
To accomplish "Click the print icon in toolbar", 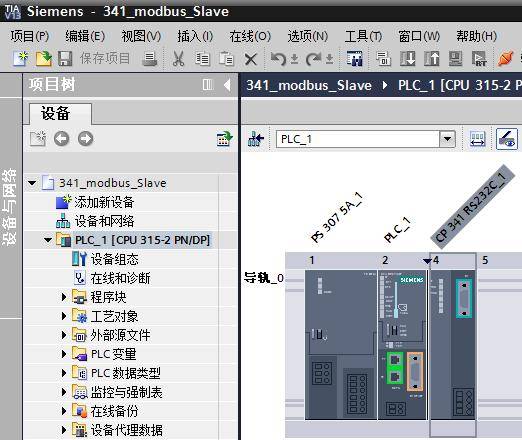I will [150, 59].
